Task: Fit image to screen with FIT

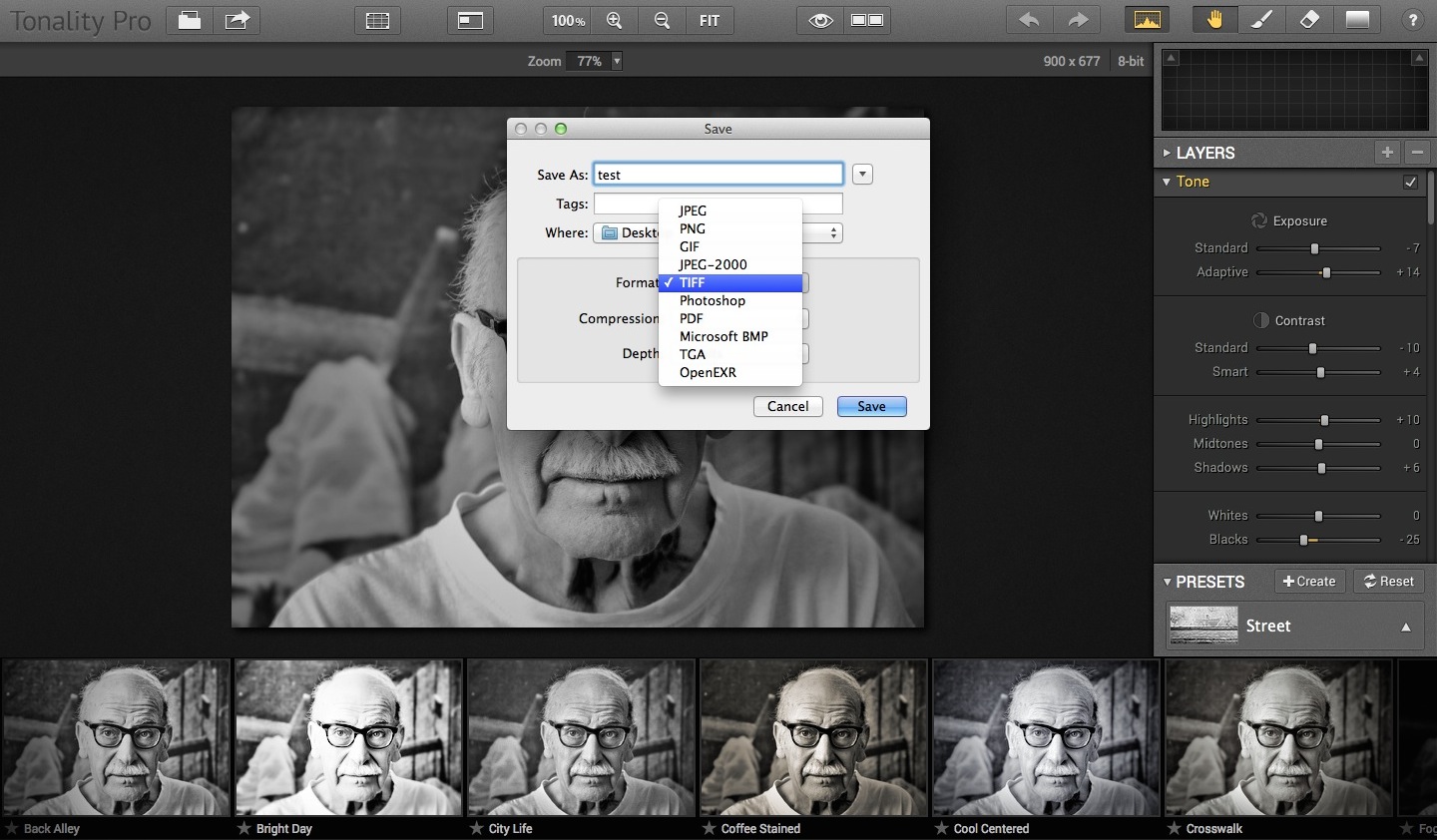Action: coord(710,20)
